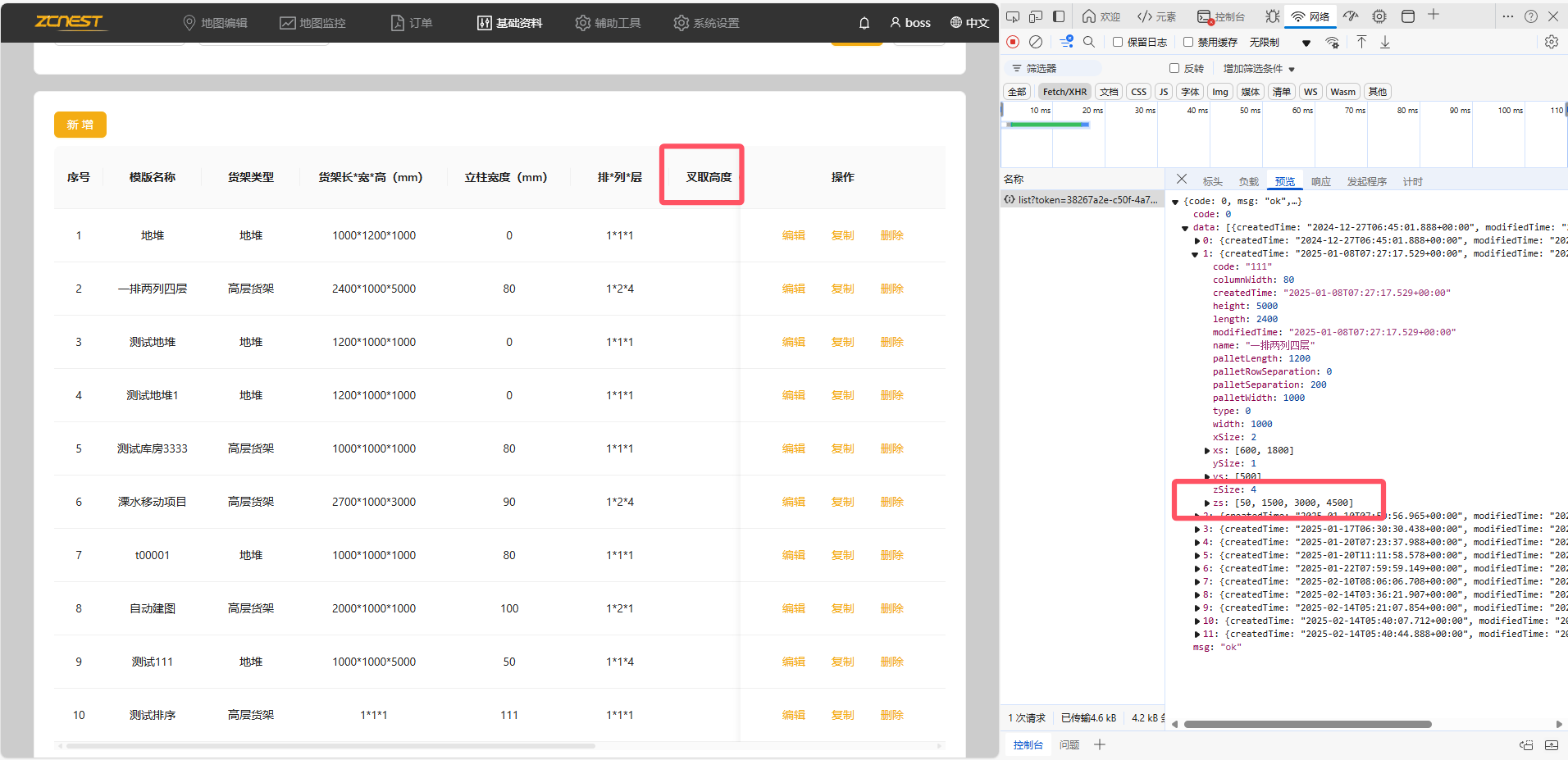
Task: Click 编辑 for the 自动建图 row
Action: pyautogui.click(x=794, y=608)
